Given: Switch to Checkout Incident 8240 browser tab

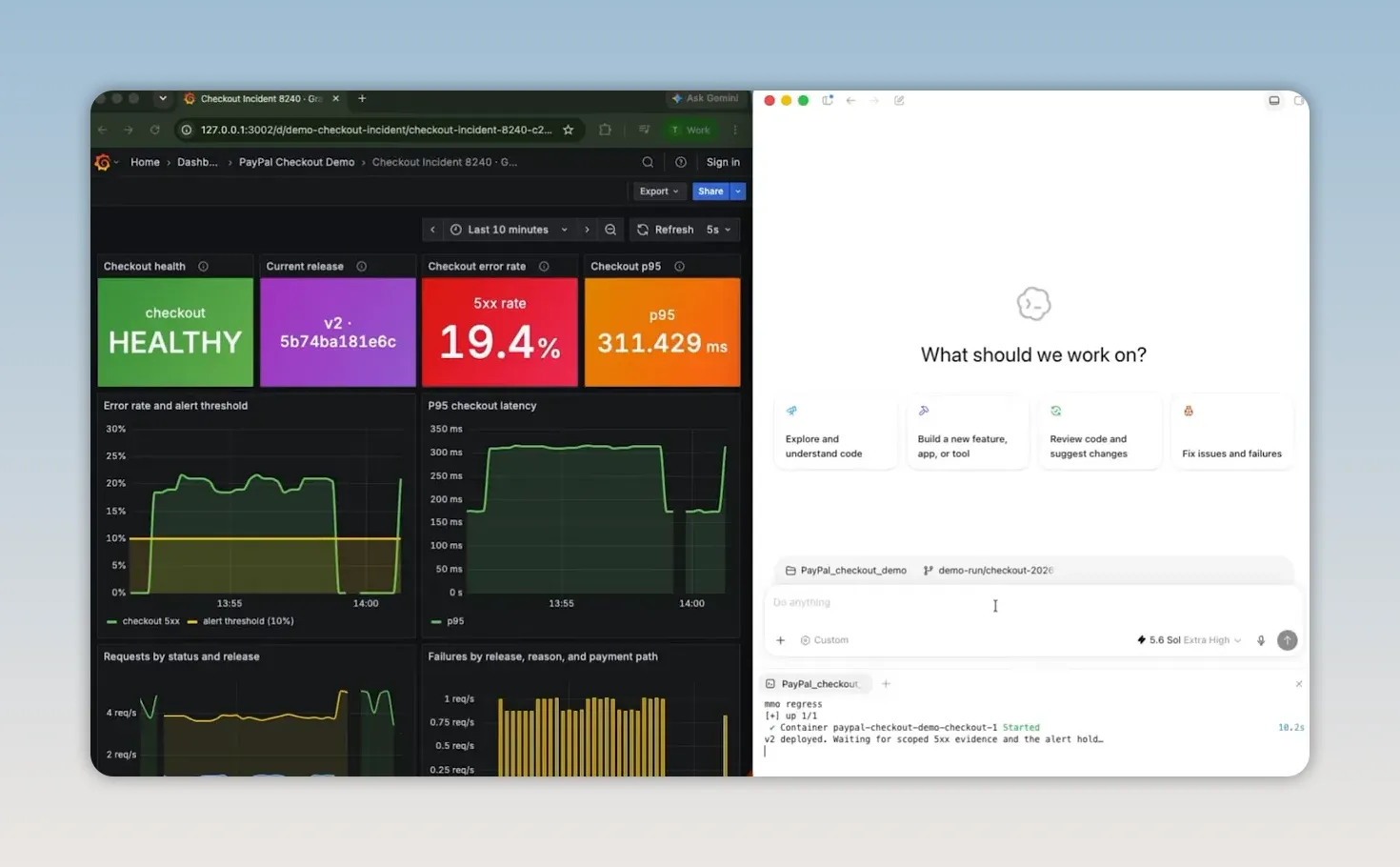Looking at the screenshot, I should [261, 99].
